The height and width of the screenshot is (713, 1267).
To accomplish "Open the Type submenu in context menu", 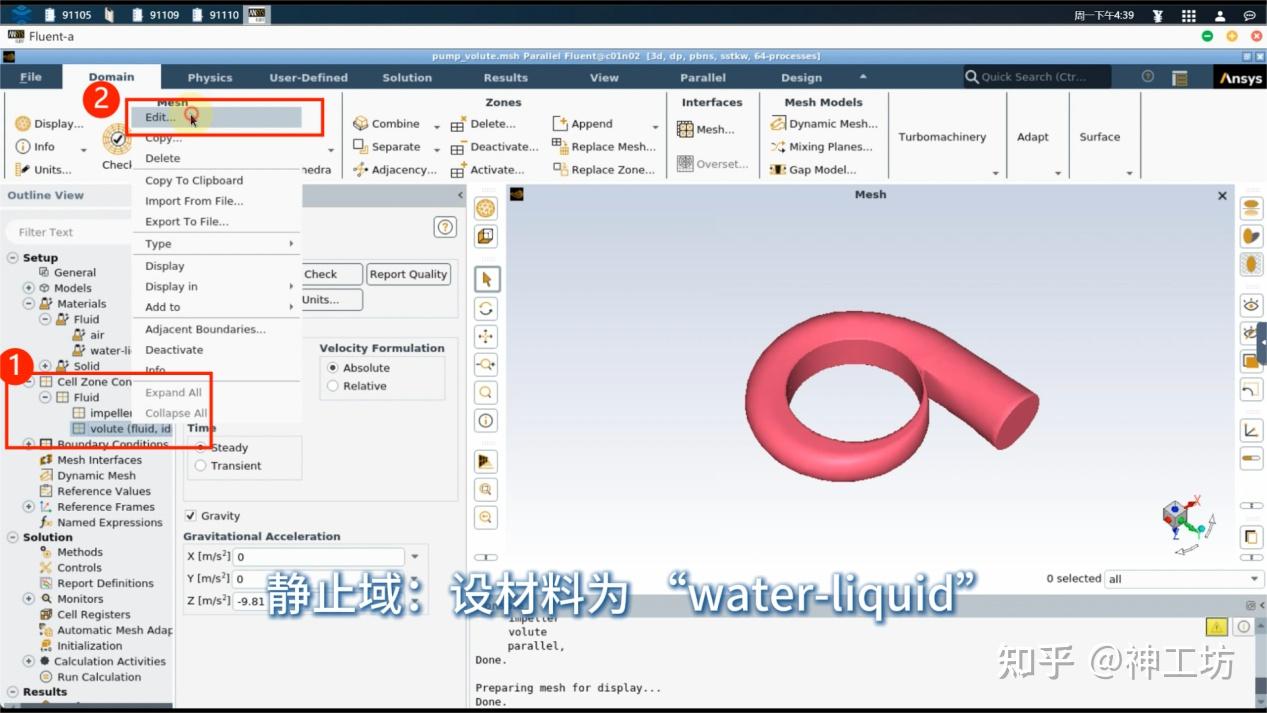I will 217,244.
